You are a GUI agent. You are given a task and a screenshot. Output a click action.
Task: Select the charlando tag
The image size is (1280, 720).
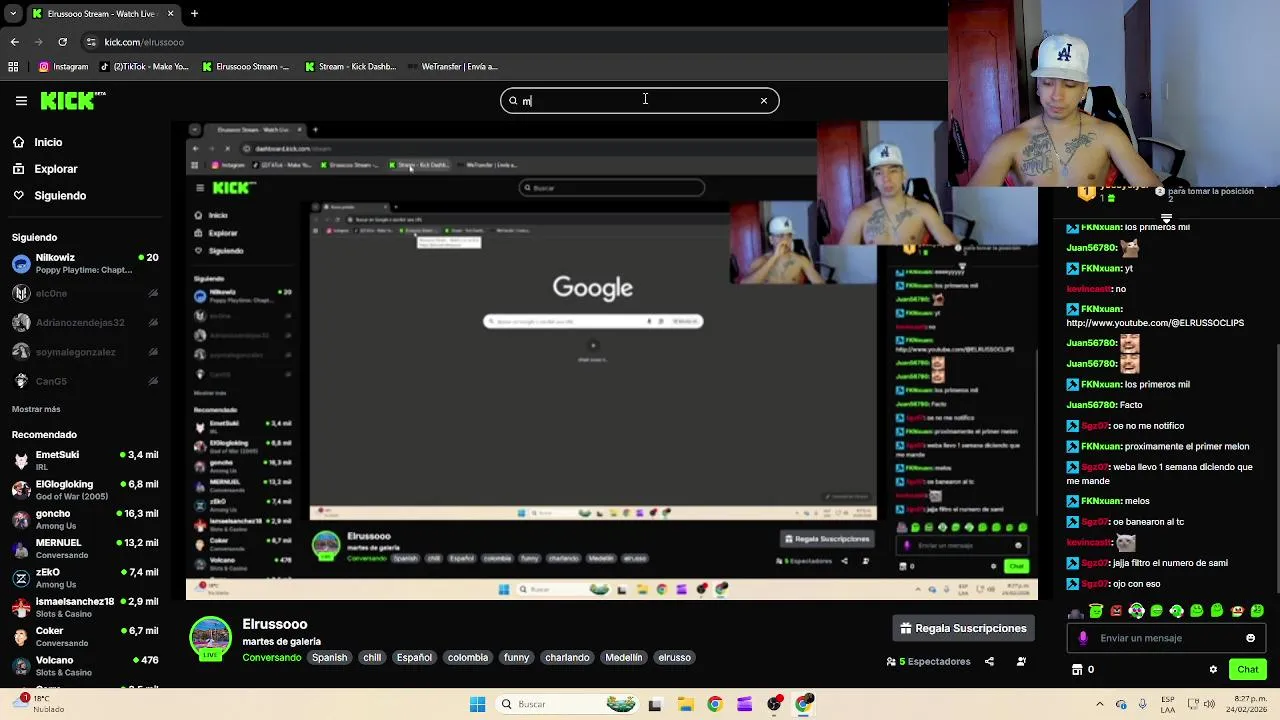pyautogui.click(x=567, y=658)
